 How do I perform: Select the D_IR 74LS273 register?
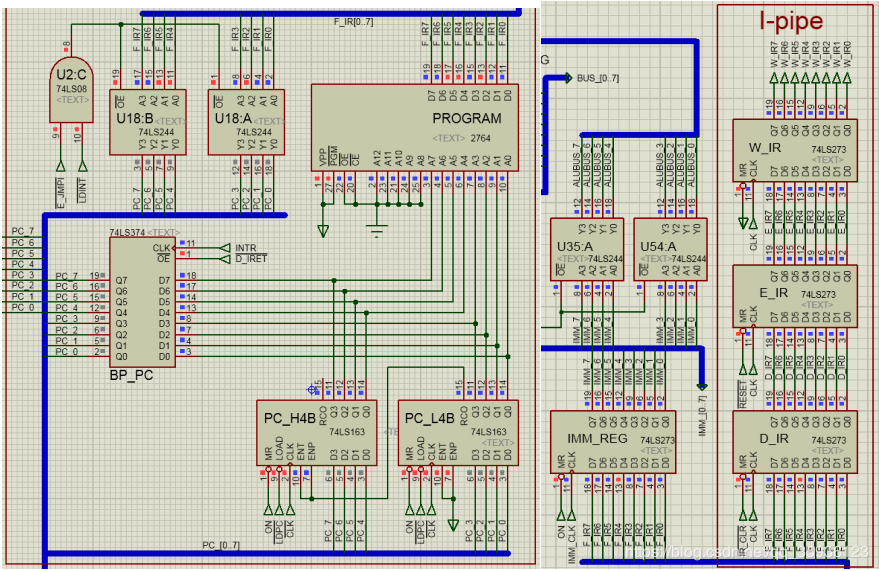794,442
